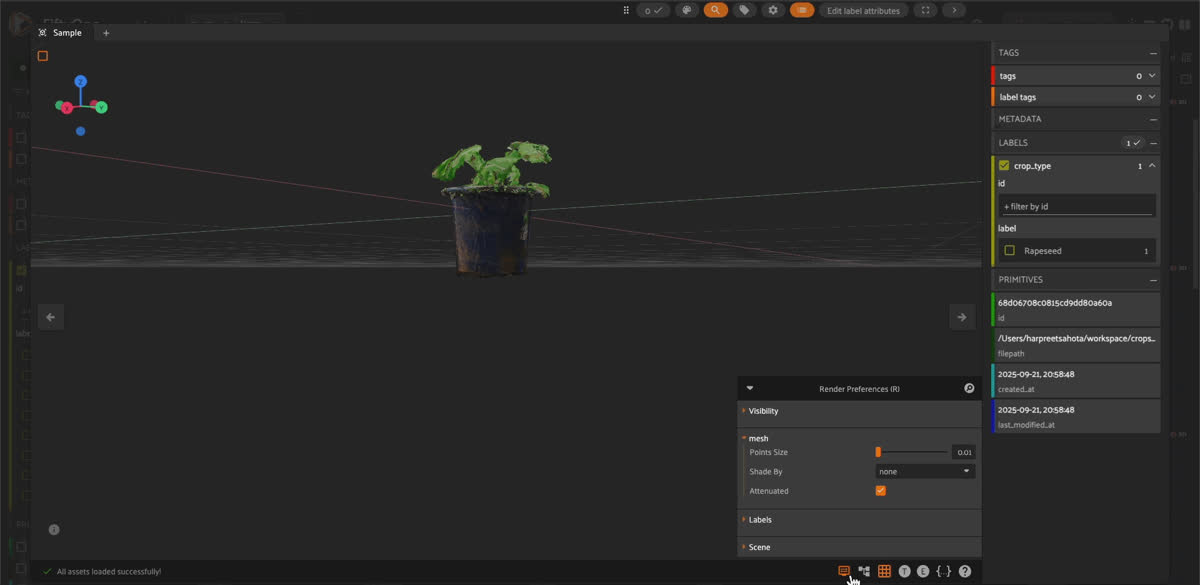Click the 3D scene icon on Sample tab
Viewport: 1200px width, 585px height.
[x=43, y=33]
